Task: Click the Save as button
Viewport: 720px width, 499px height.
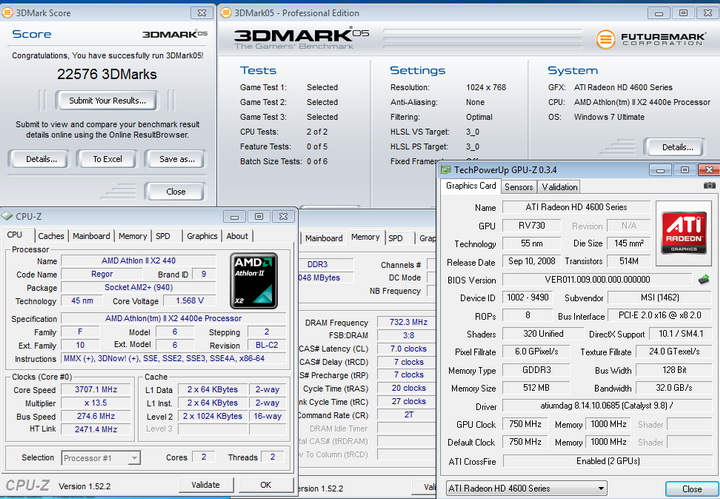Action: point(176,159)
